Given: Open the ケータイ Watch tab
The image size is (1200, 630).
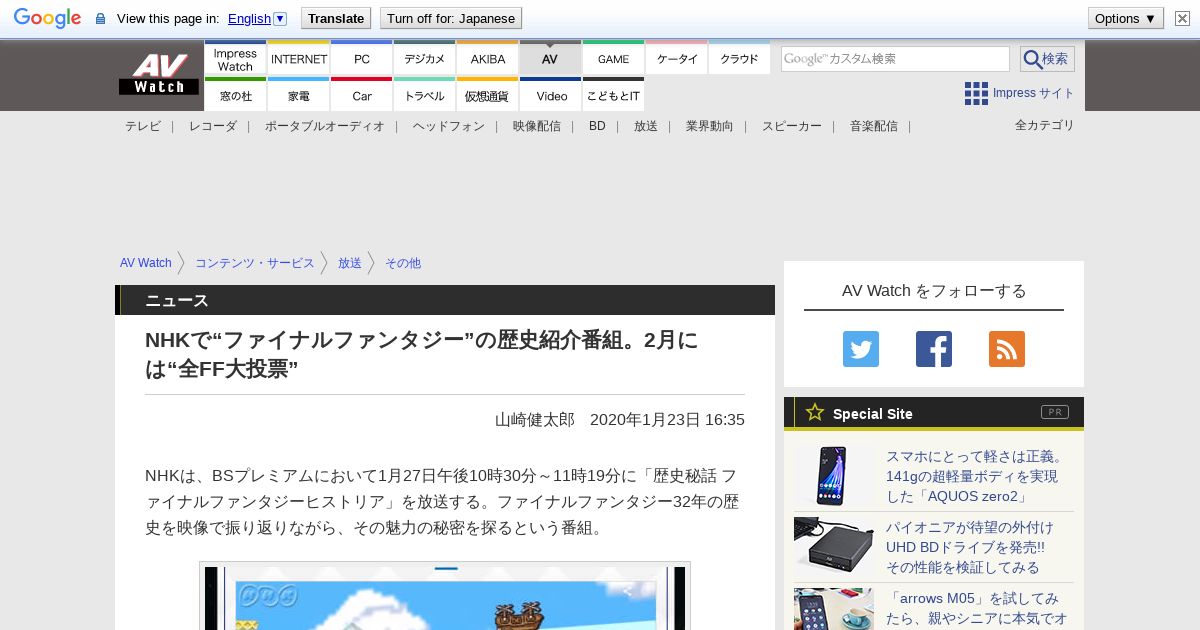Looking at the screenshot, I should [x=676, y=59].
